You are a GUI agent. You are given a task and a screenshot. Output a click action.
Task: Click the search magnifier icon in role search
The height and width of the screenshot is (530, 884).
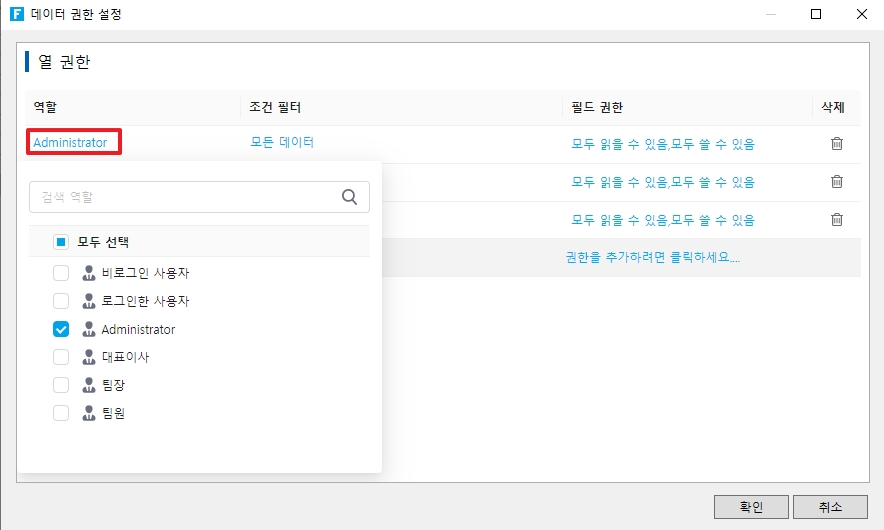point(349,197)
